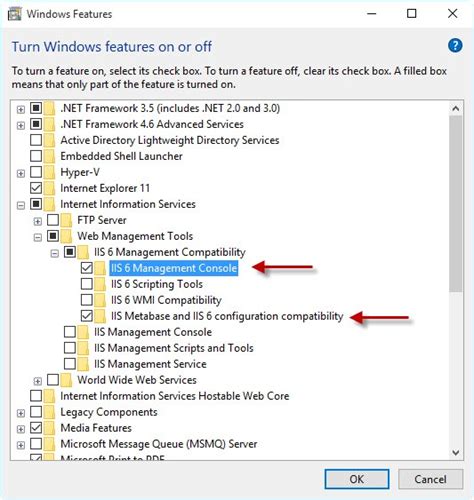Enable FTP Server checkbox
Viewport: 474px width, 500px height.
53,220
